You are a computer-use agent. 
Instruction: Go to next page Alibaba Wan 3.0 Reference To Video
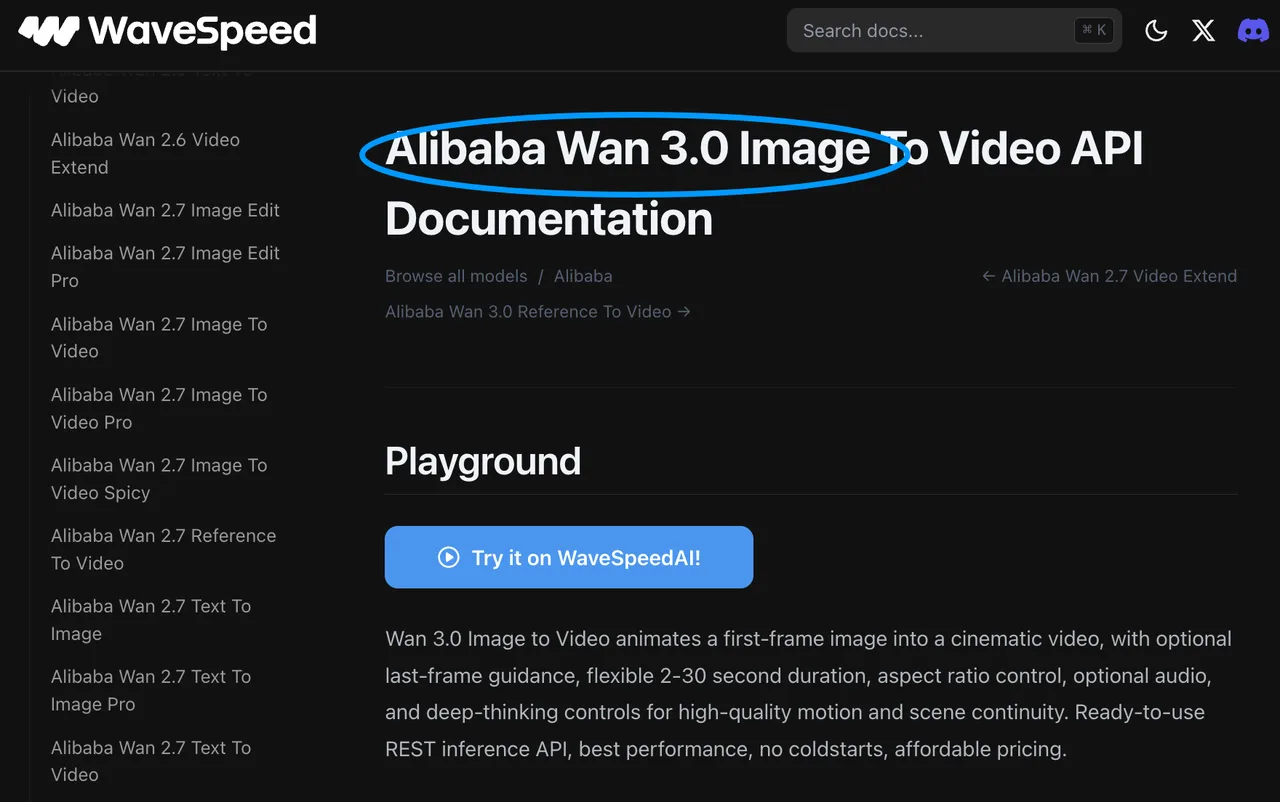(538, 312)
